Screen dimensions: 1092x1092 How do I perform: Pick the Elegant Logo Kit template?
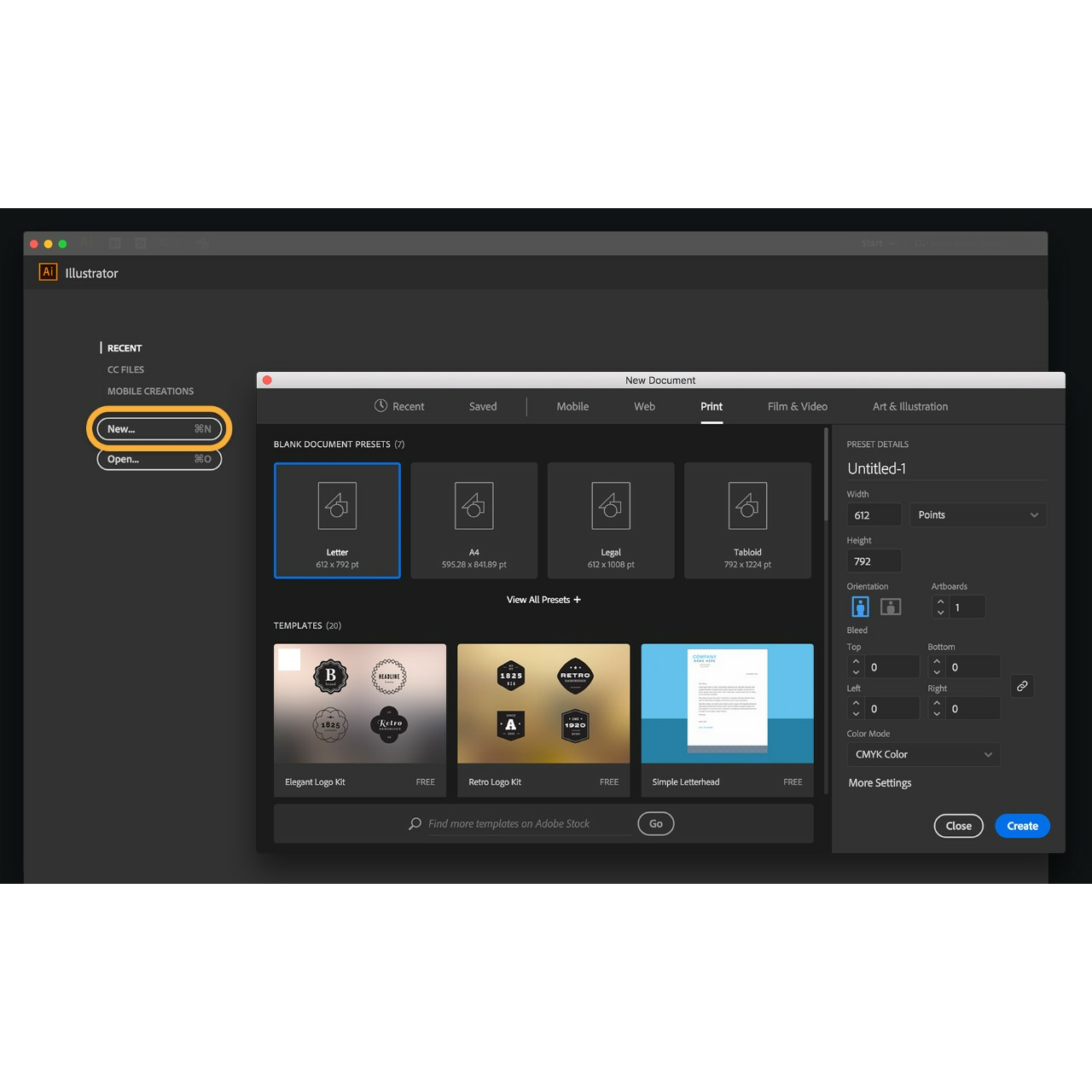[x=360, y=721]
